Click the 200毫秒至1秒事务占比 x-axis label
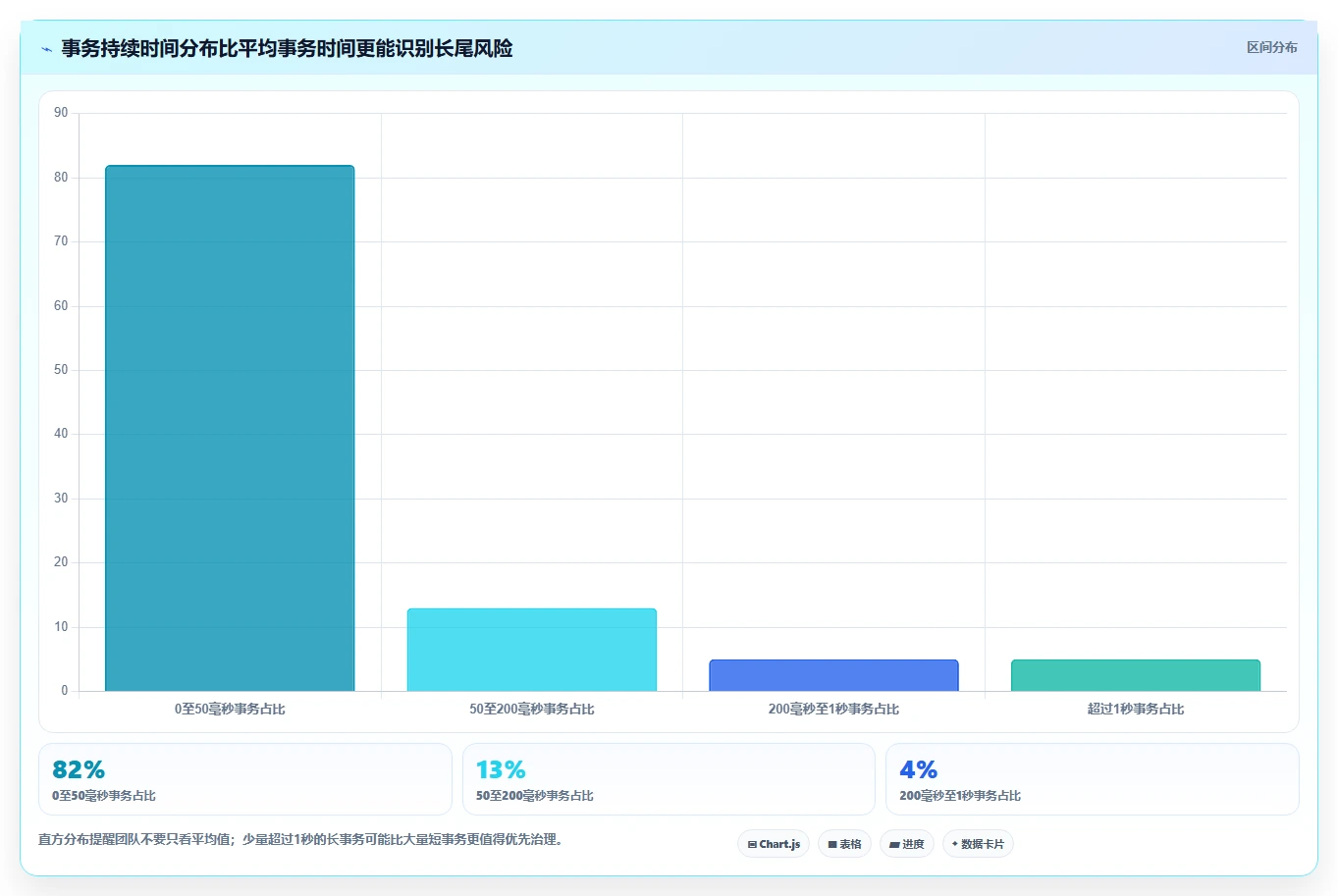The height and width of the screenshot is (896, 1338). coord(833,709)
